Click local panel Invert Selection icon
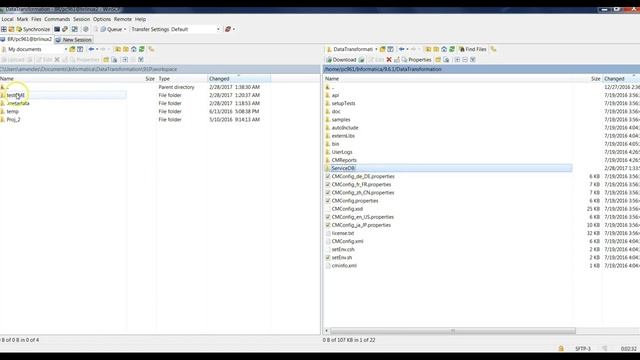Image resolution: width=640 pixels, height=360 pixels. tap(141, 60)
